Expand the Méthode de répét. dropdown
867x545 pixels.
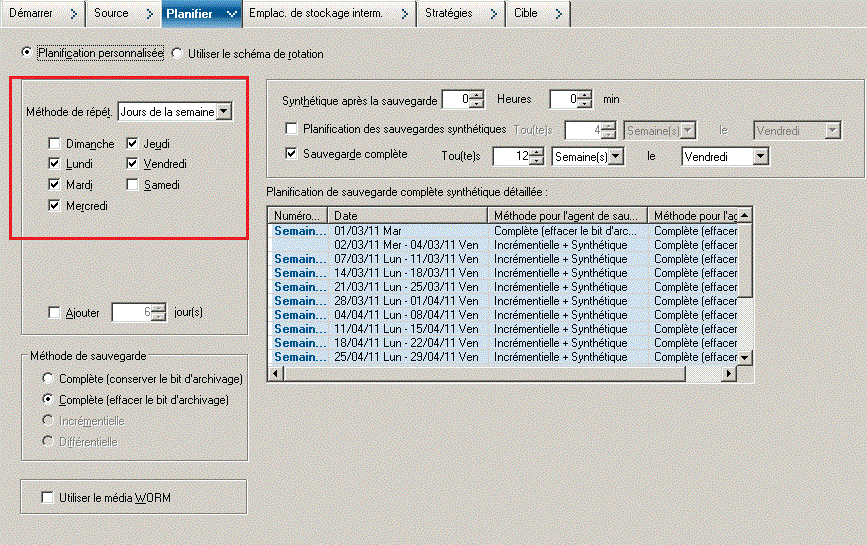[224, 112]
